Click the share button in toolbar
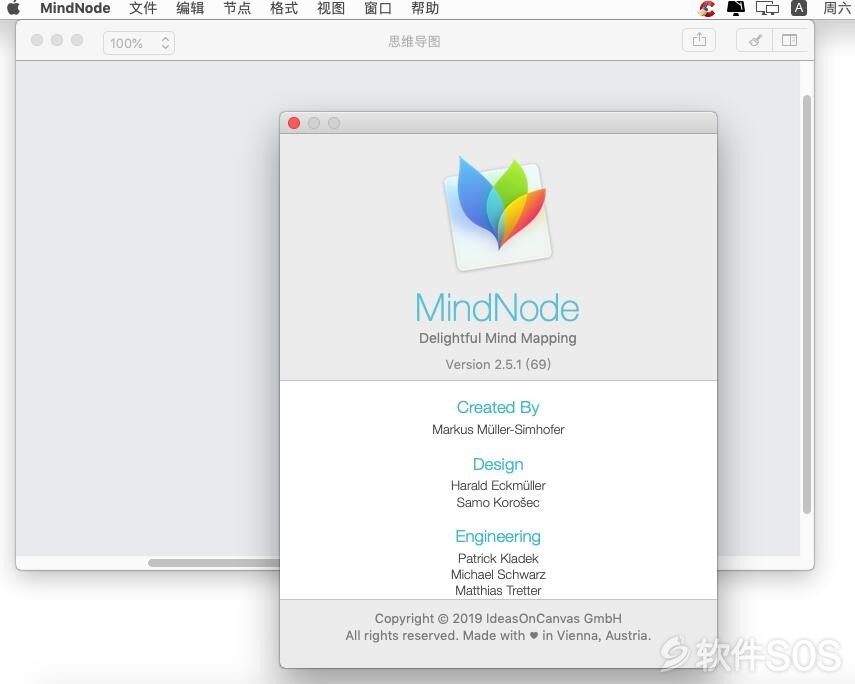855x684 pixels. (x=699, y=40)
